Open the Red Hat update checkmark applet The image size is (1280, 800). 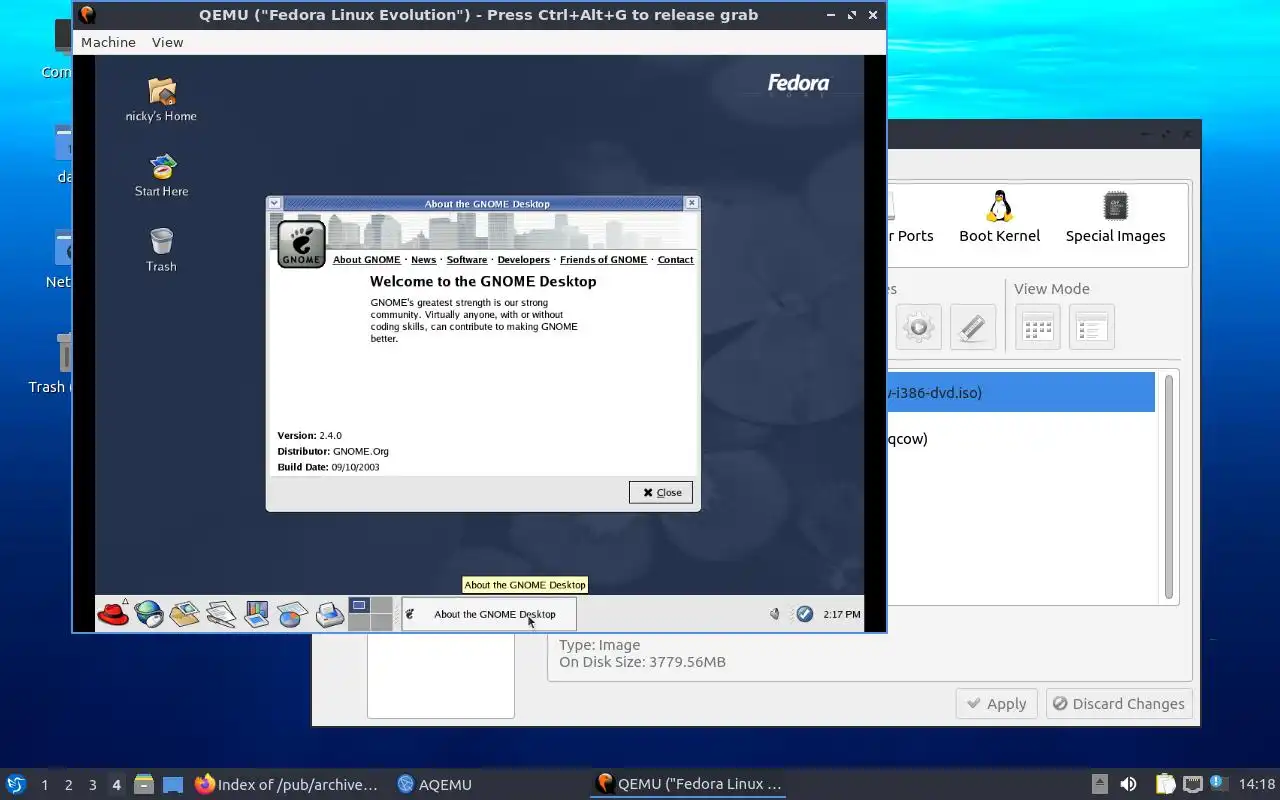(805, 614)
